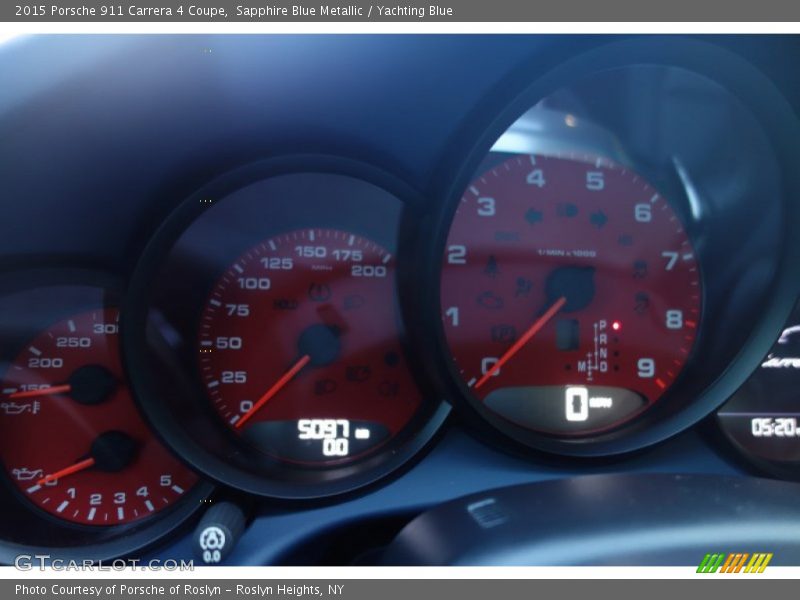Click the 100 mark on the speedometer
800x600 pixels.
[254, 283]
